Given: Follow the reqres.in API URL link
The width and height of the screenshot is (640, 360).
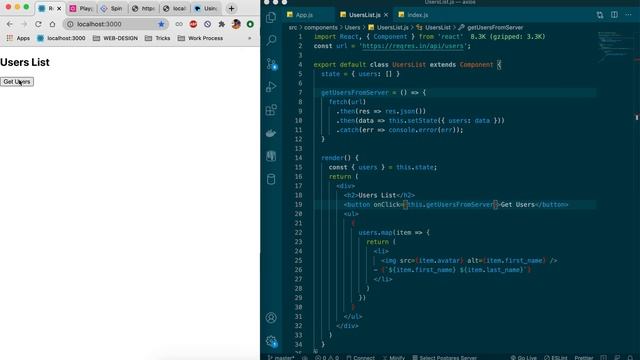Looking at the screenshot, I should tap(413, 46).
